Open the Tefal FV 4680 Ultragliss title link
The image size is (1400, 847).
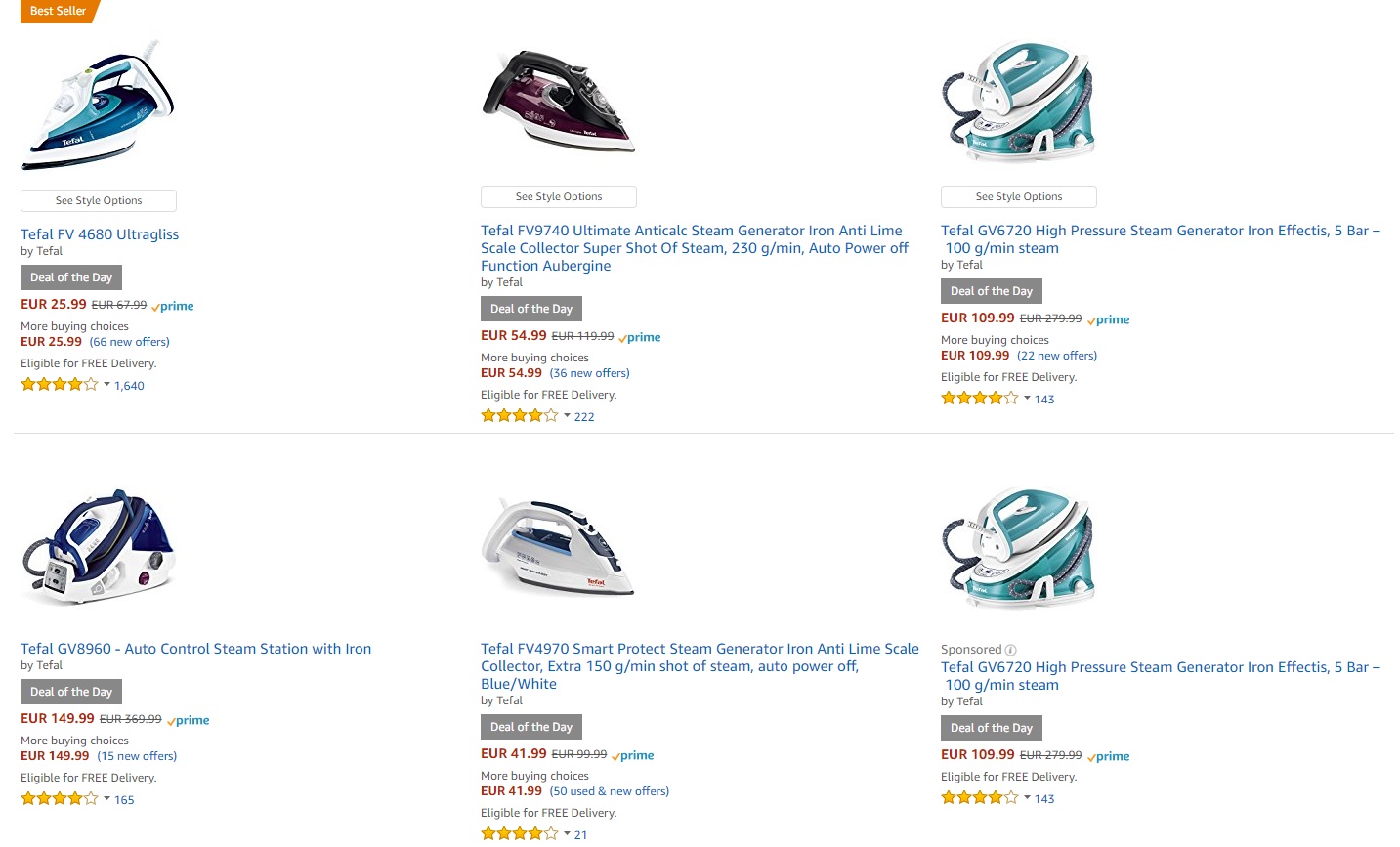coord(100,234)
